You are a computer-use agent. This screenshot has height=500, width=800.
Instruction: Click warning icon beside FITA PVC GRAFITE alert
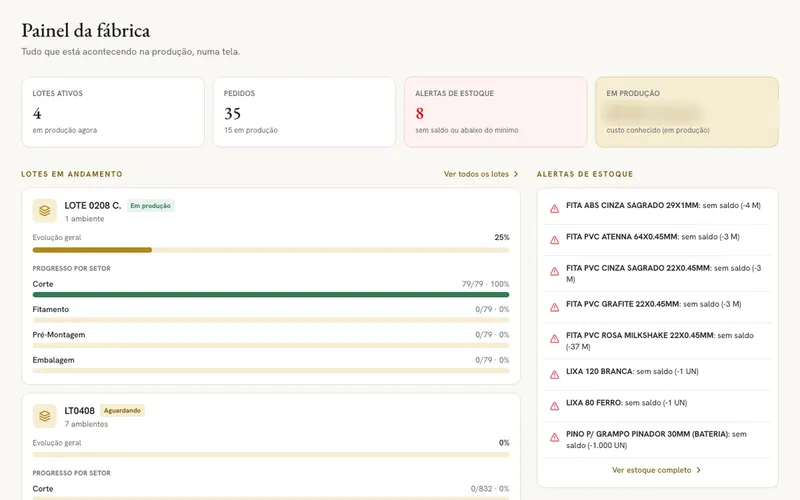point(554,307)
